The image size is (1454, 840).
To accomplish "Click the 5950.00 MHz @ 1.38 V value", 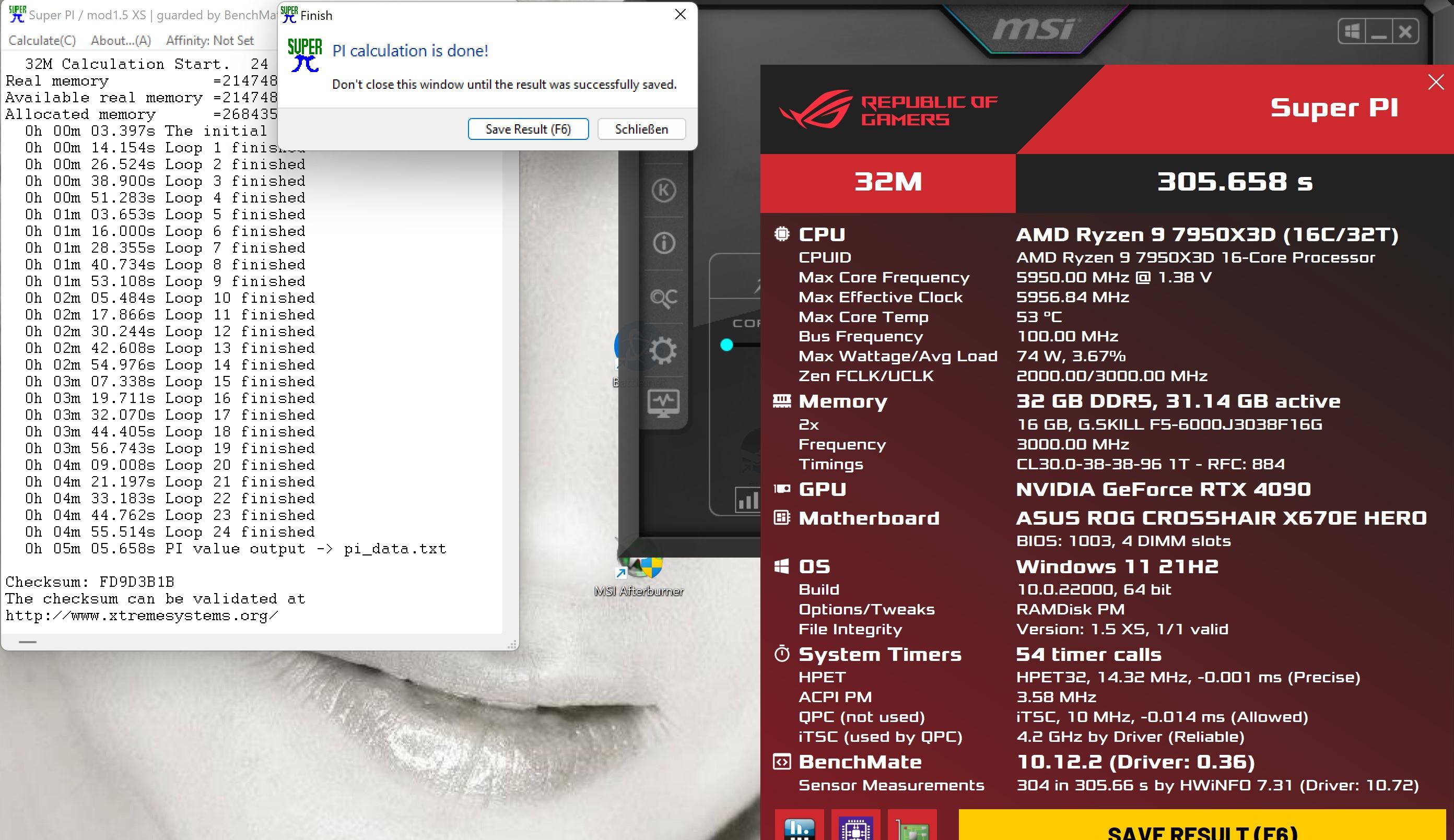I will pyautogui.click(x=1113, y=278).
